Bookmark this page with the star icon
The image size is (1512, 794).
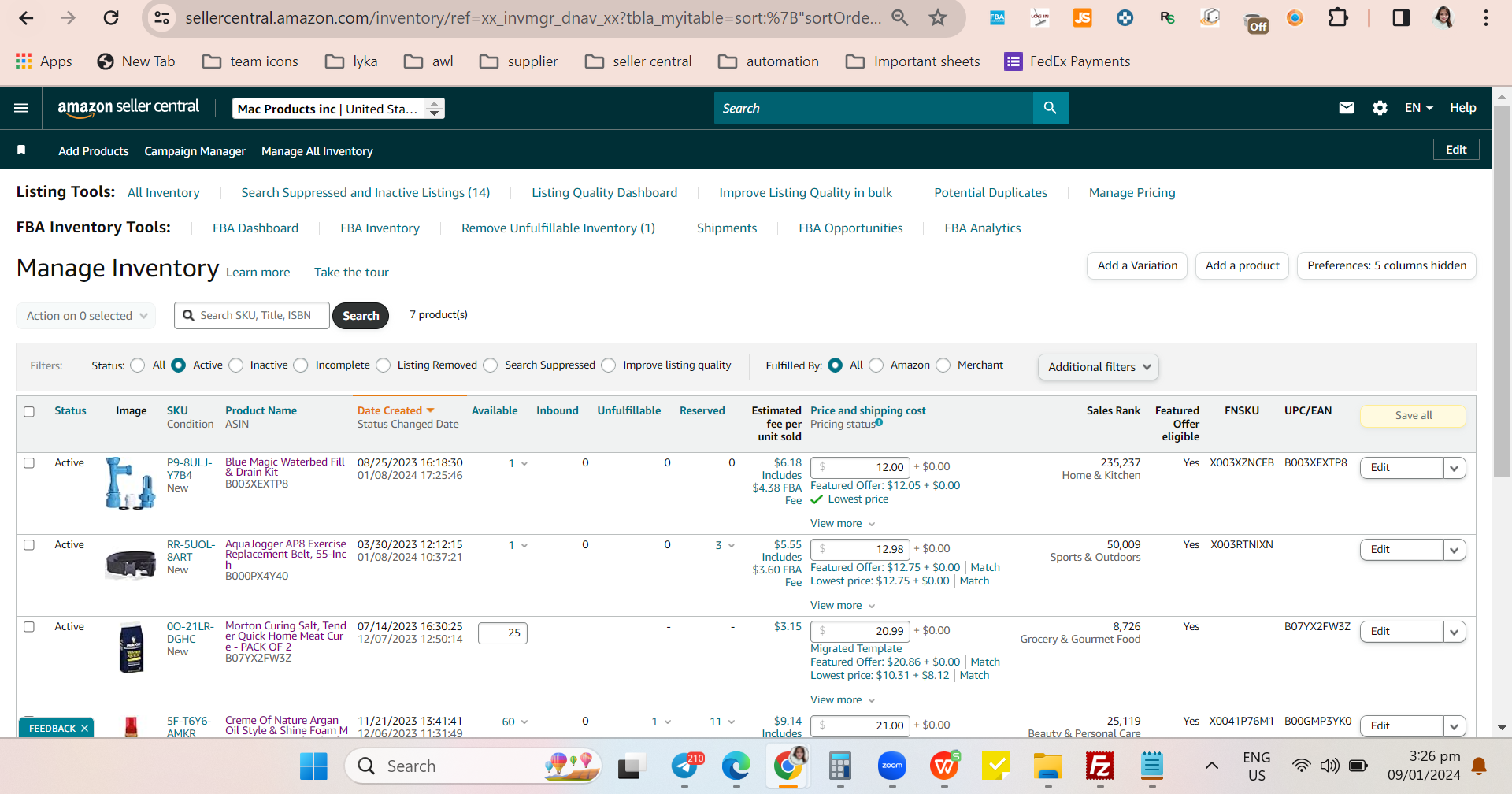(938, 17)
